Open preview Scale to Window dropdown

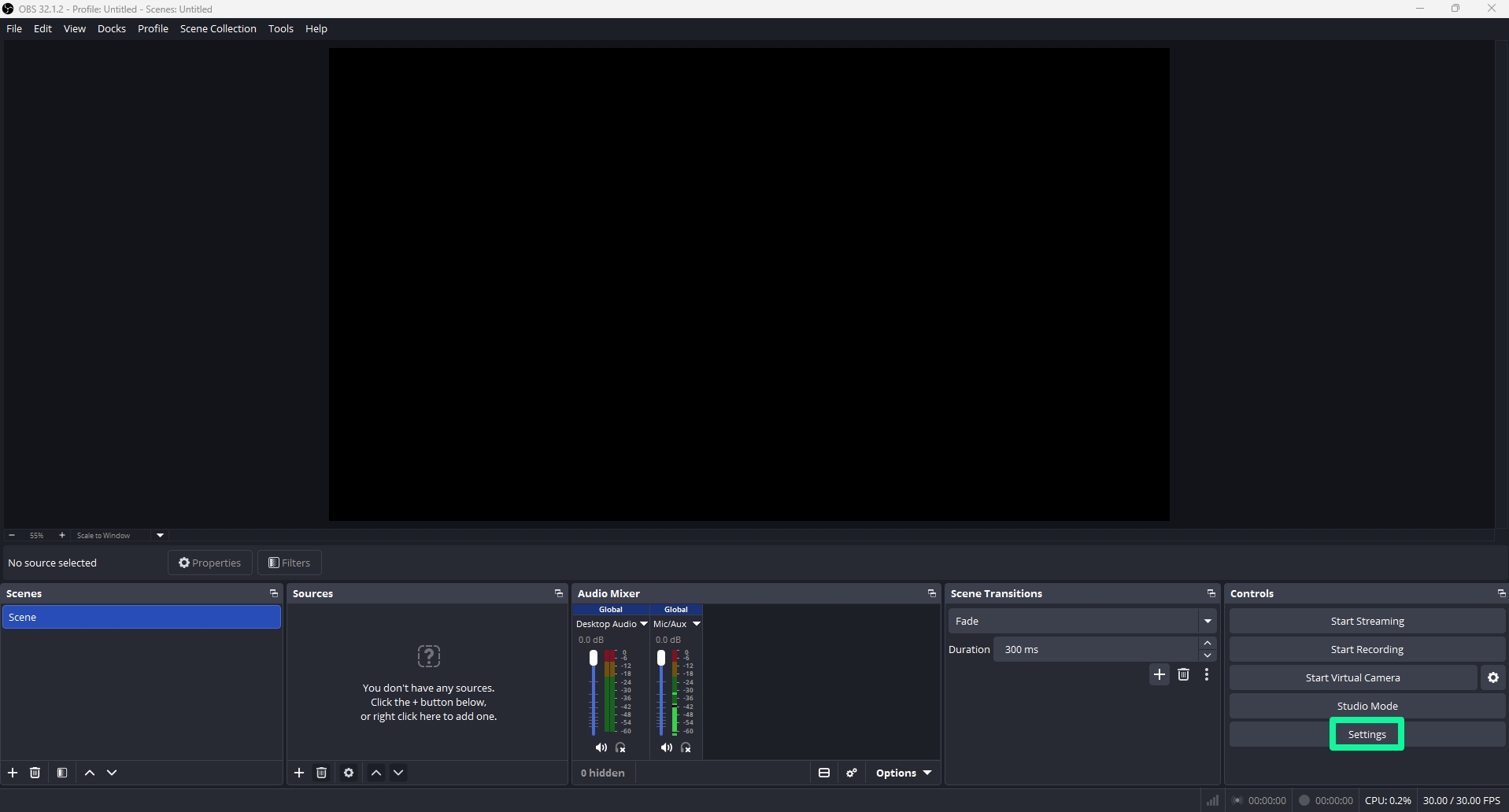point(160,535)
